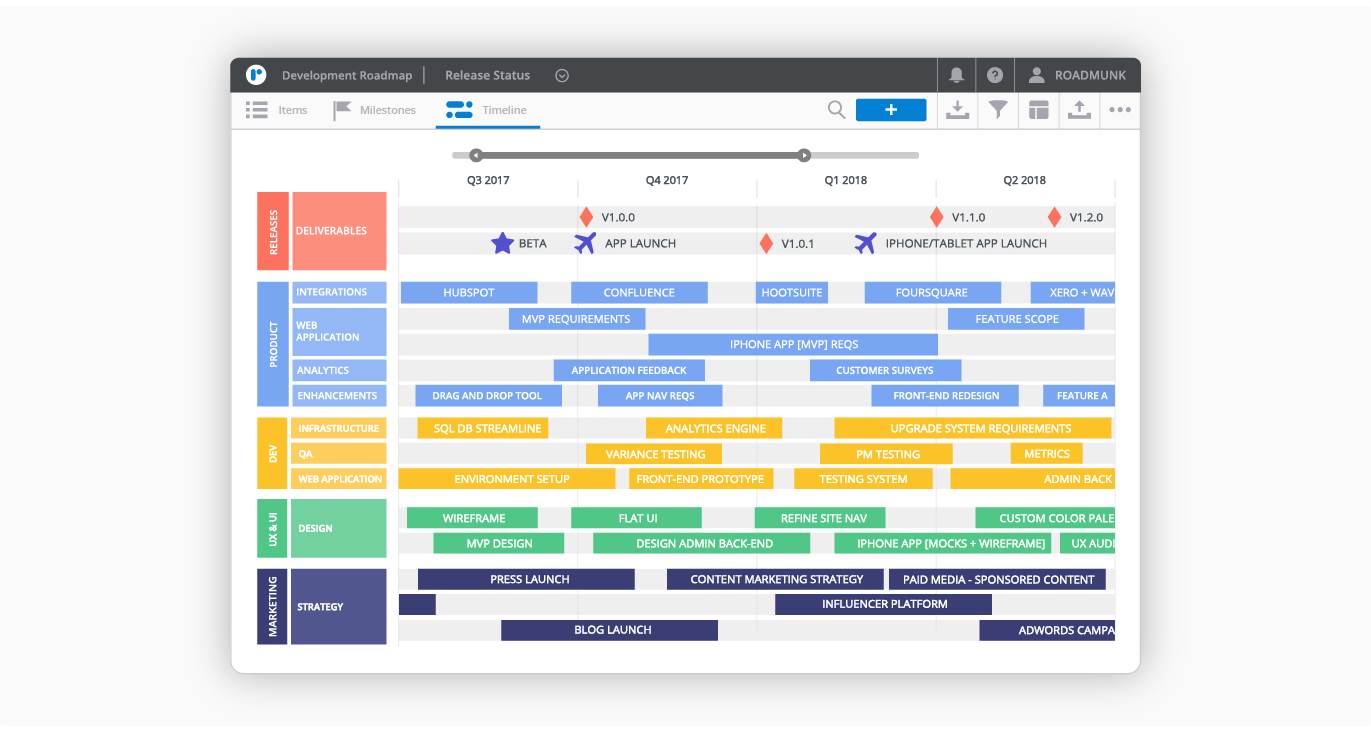The image size is (1371, 733).
Task: Select the V1.0.1 diamond milestone
Action: click(766, 243)
